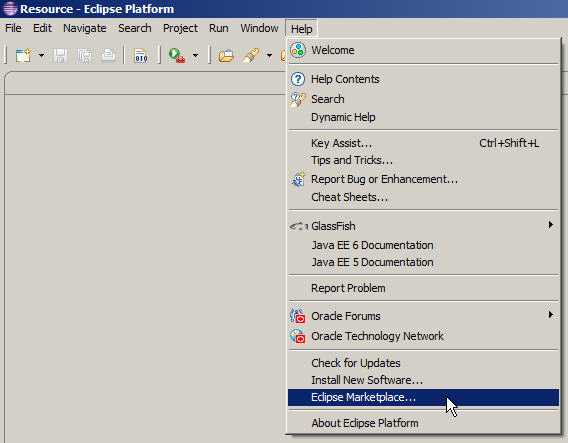Open Java EE 6 Documentation
Screen dimensions: 568x443
(423, 245)
